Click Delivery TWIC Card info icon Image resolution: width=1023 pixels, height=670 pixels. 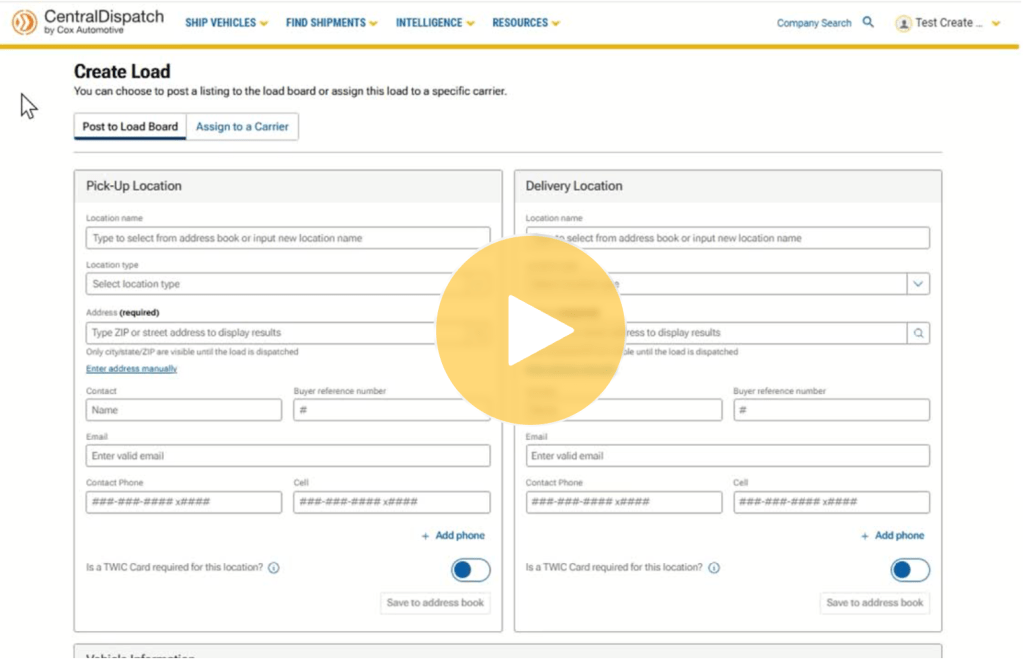(x=714, y=568)
